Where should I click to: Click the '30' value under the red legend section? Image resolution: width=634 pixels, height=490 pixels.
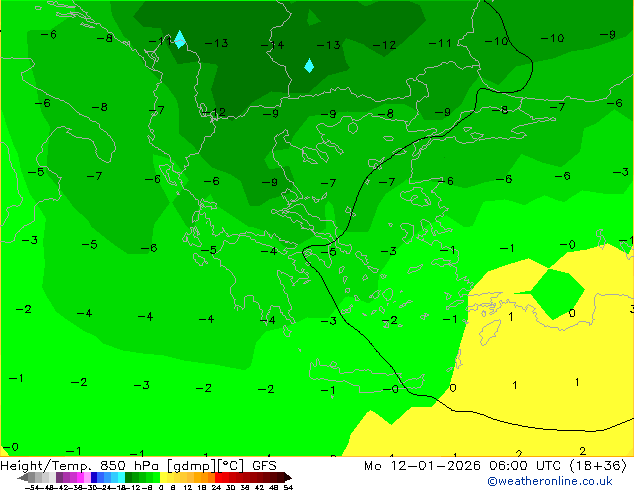(230, 487)
